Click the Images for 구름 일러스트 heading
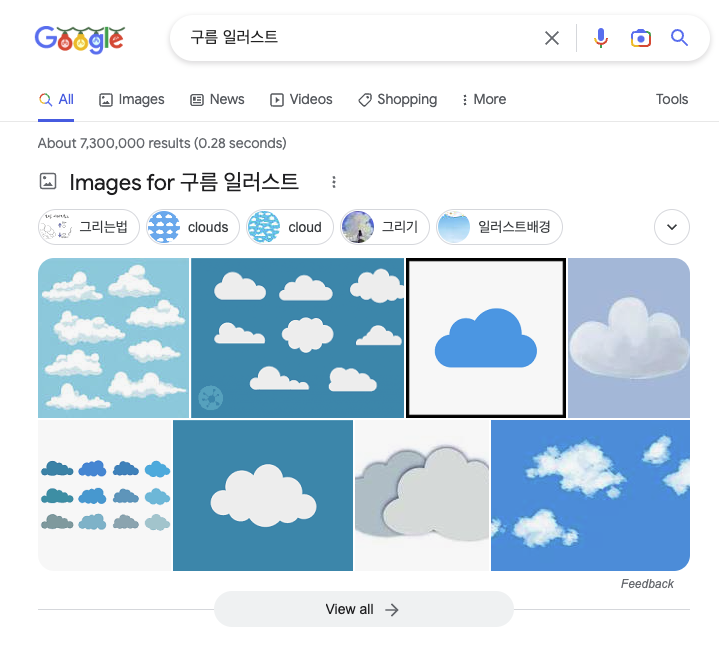 point(184,182)
